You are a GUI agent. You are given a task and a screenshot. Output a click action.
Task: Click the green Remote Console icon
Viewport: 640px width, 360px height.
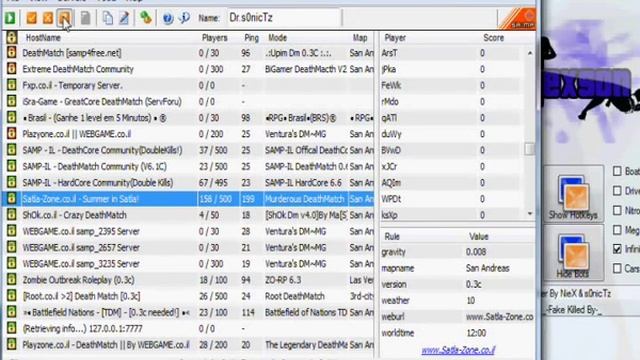click(146, 18)
